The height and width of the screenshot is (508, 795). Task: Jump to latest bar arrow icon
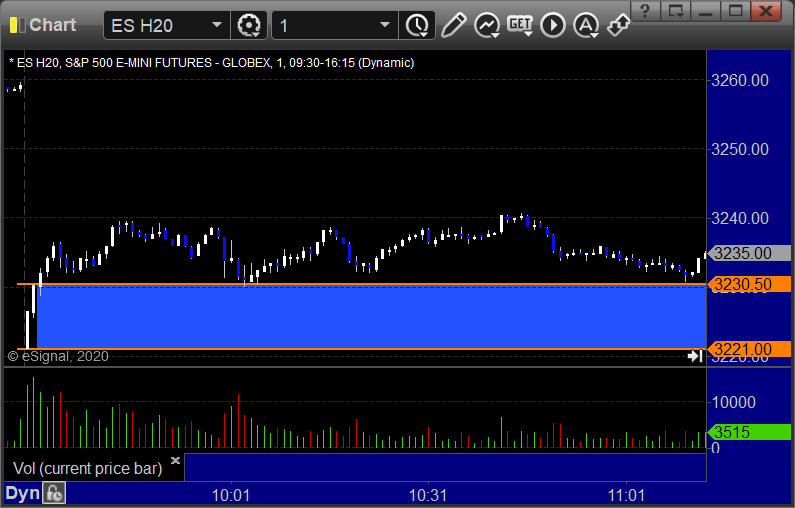coord(695,356)
